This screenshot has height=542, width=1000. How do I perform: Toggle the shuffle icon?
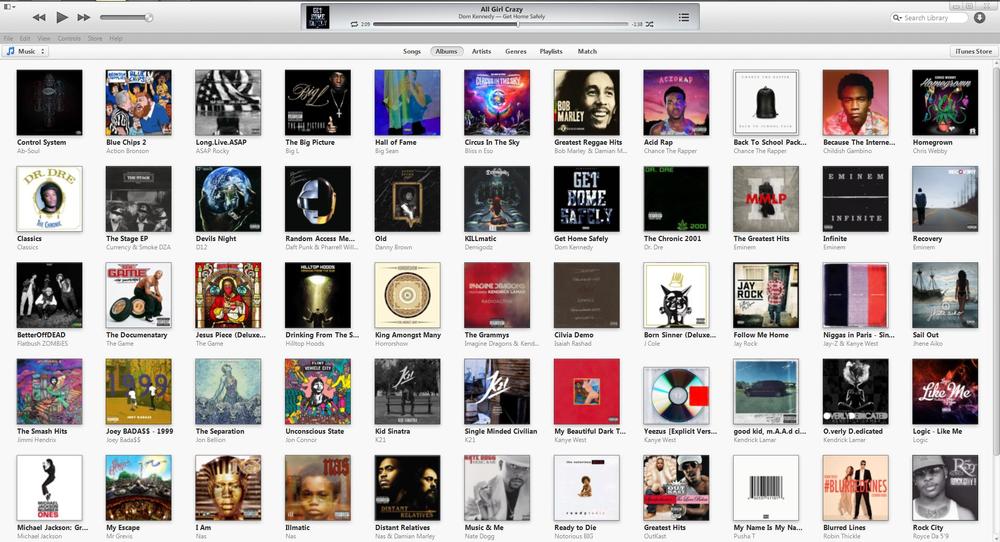coord(649,24)
